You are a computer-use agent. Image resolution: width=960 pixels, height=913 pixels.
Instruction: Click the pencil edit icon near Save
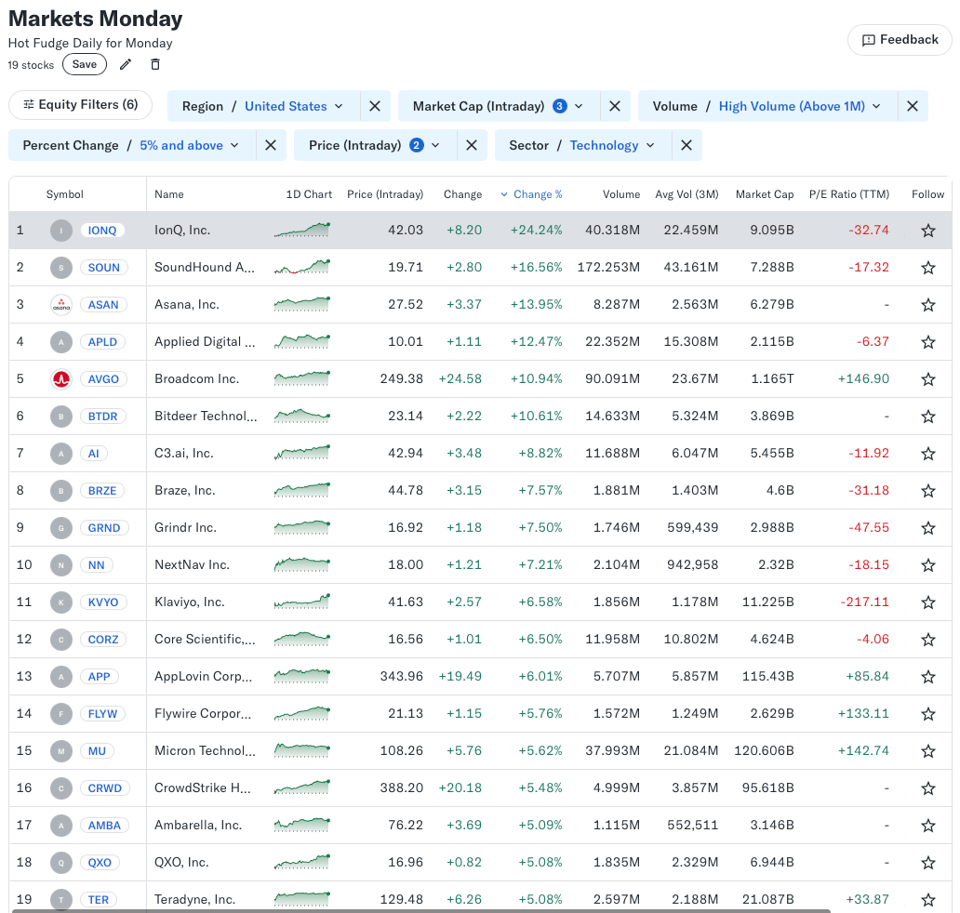point(125,65)
